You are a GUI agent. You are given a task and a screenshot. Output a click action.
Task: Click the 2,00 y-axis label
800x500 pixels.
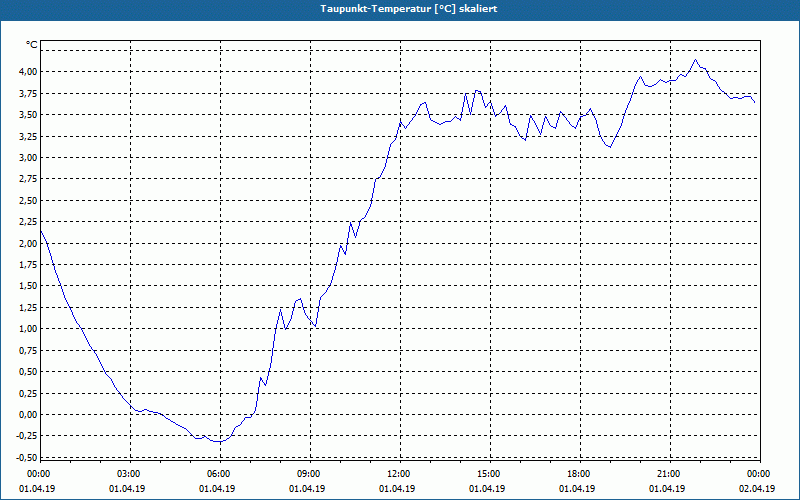click(28, 243)
